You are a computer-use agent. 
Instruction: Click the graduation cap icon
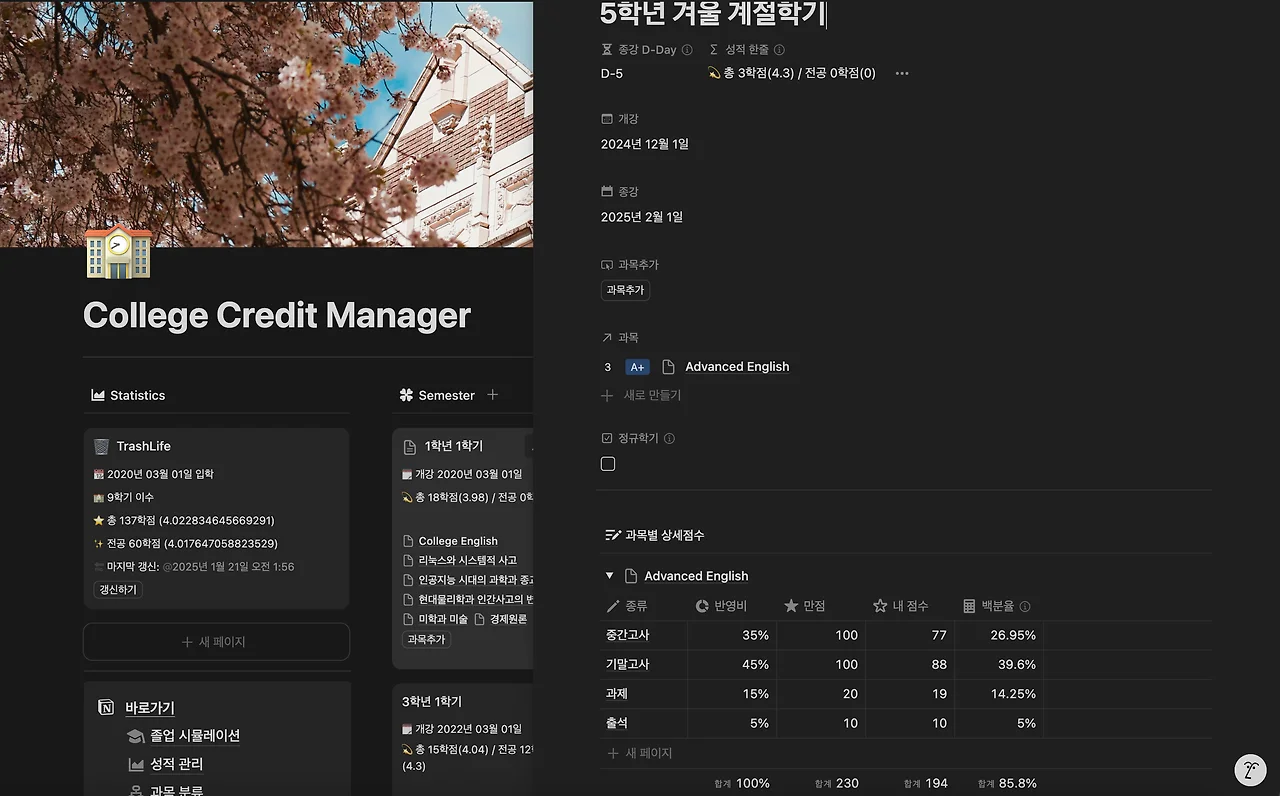click(x=136, y=736)
